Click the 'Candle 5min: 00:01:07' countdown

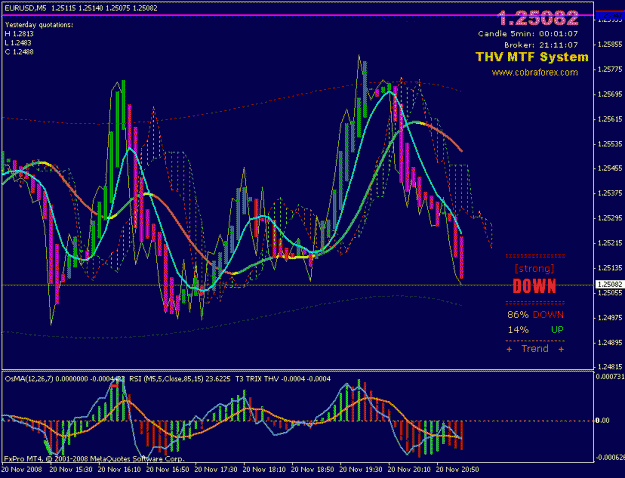coord(528,34)
